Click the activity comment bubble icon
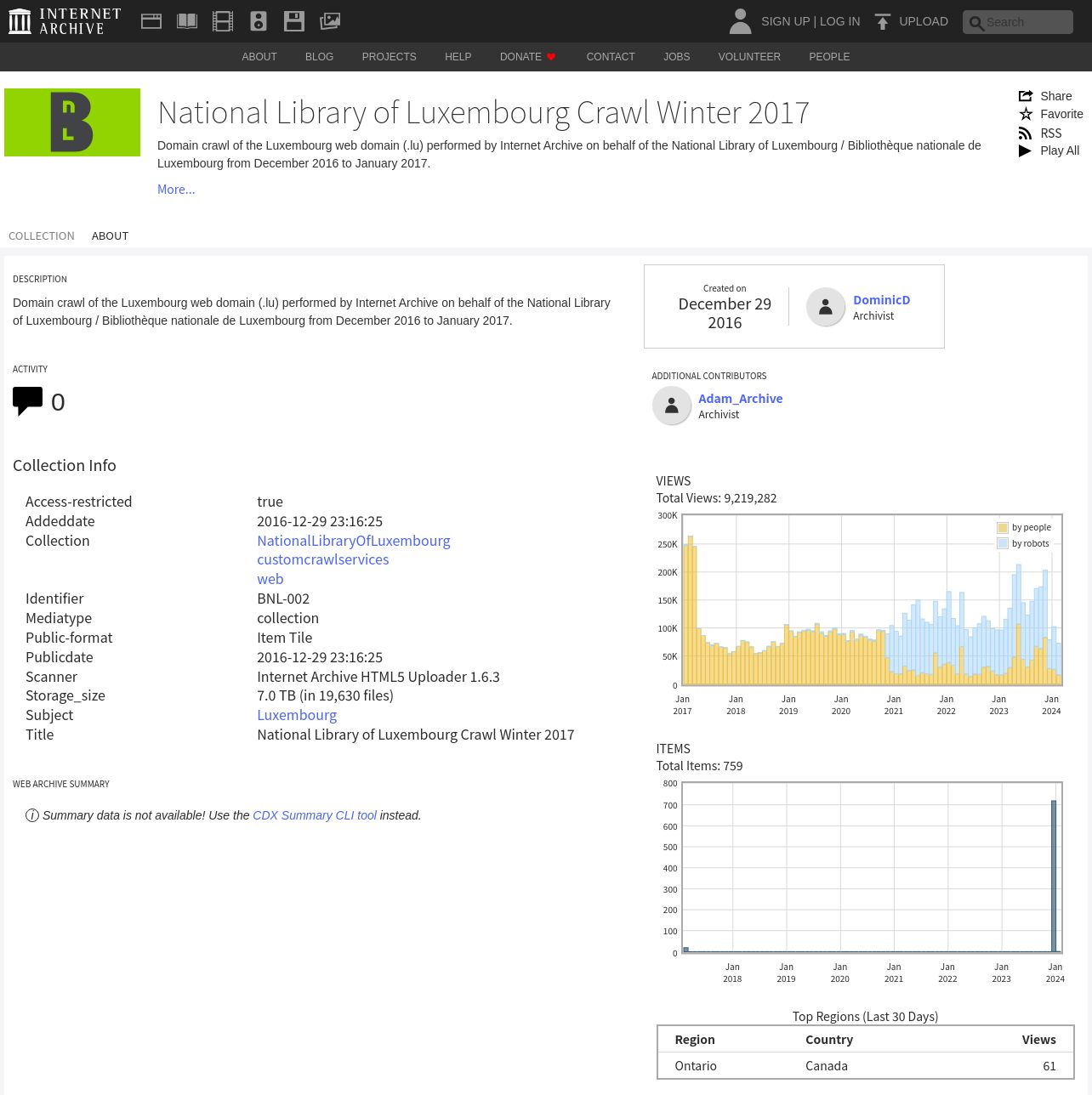Screen dimensions: 1092x1095 [27, 401]
